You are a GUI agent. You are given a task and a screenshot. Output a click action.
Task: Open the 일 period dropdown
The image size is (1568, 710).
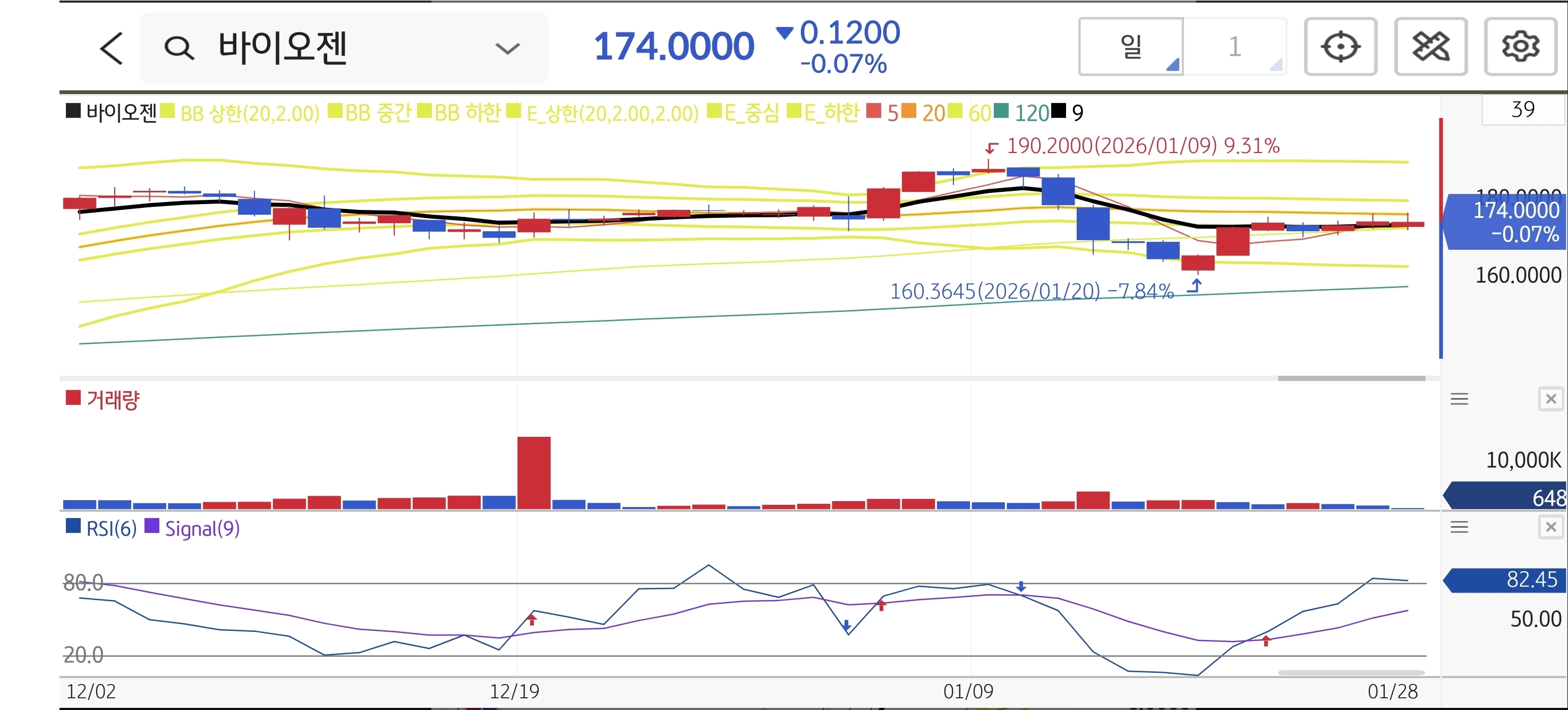tap(1131, 46)
